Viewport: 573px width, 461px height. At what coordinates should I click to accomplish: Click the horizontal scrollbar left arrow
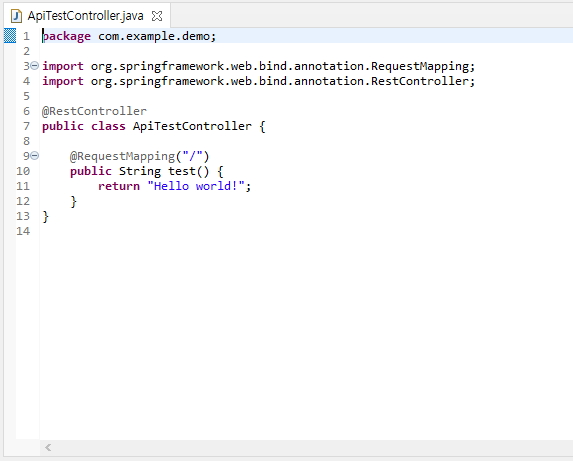click(48, 447)
